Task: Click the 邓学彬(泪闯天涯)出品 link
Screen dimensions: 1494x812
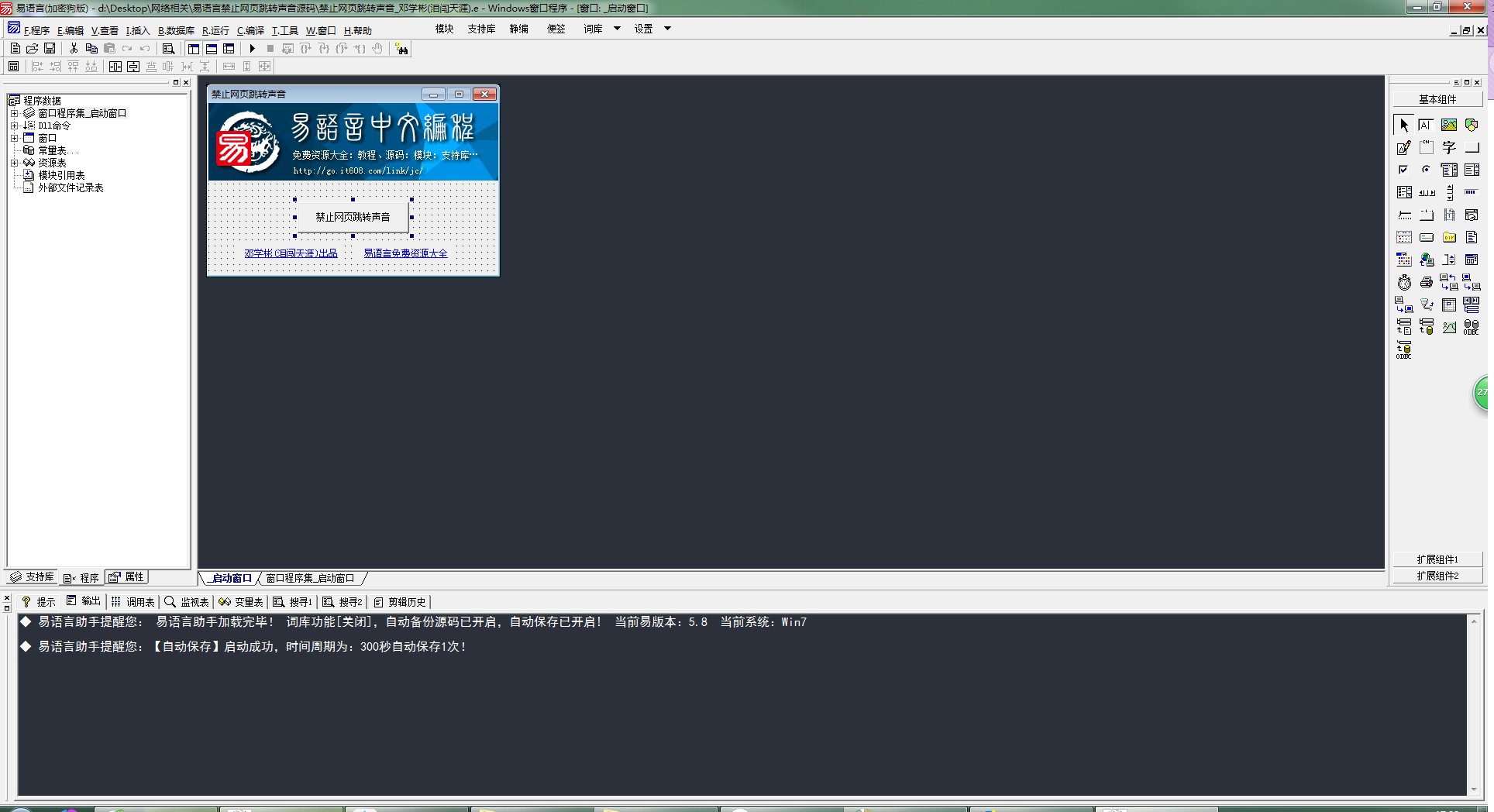Action: 291,253
